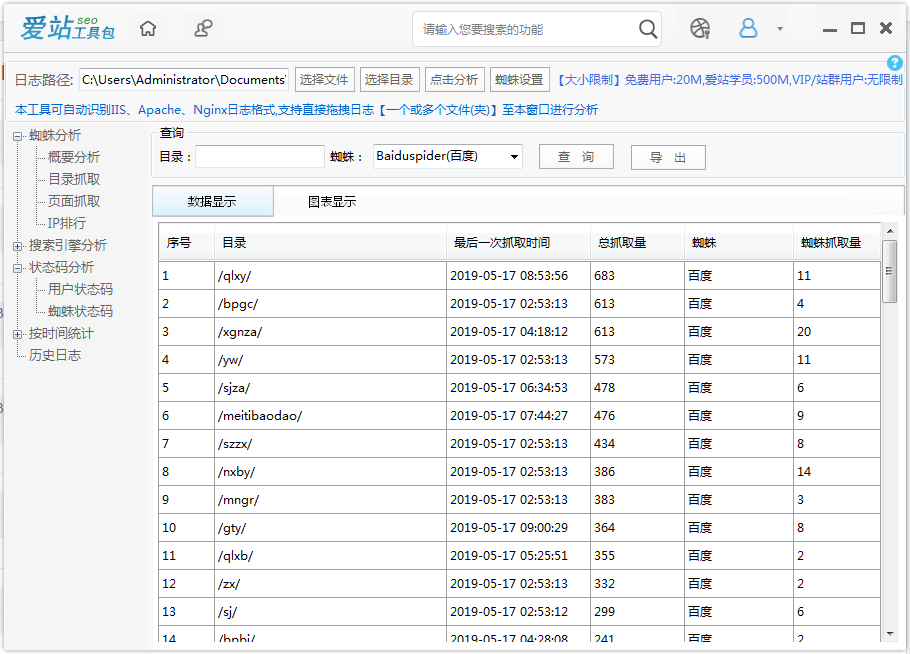Switch to the 图表显示 tab
Image resolution: width=910 pixels, height=654 pixels.
pos(332,201)
